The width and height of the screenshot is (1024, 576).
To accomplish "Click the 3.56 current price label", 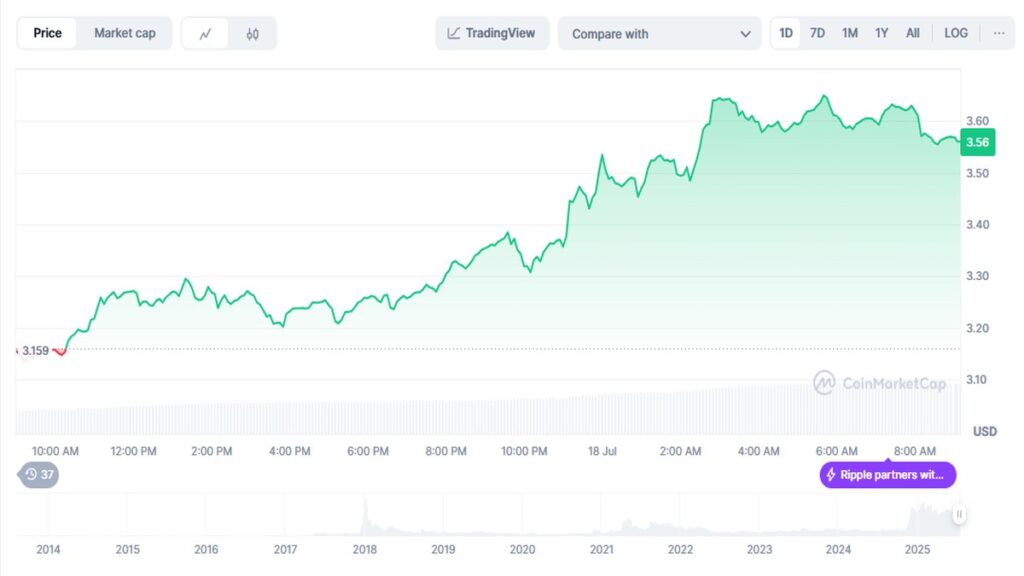I will tap(978, 142).
